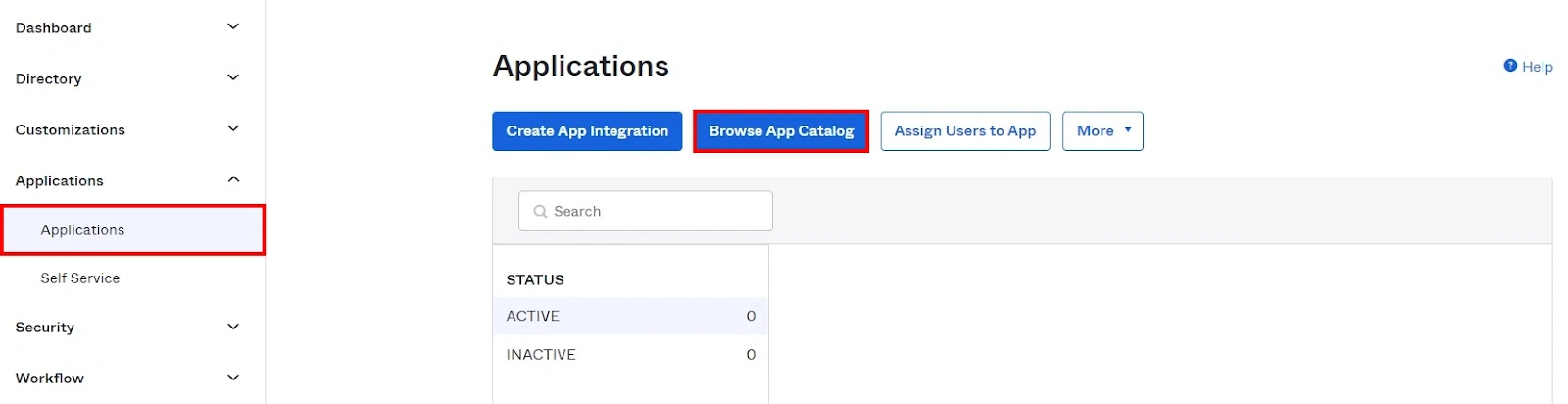The image size is (1568, 404).
Task: Click the magnifier icon in Search box
Action: click(540, 212)
